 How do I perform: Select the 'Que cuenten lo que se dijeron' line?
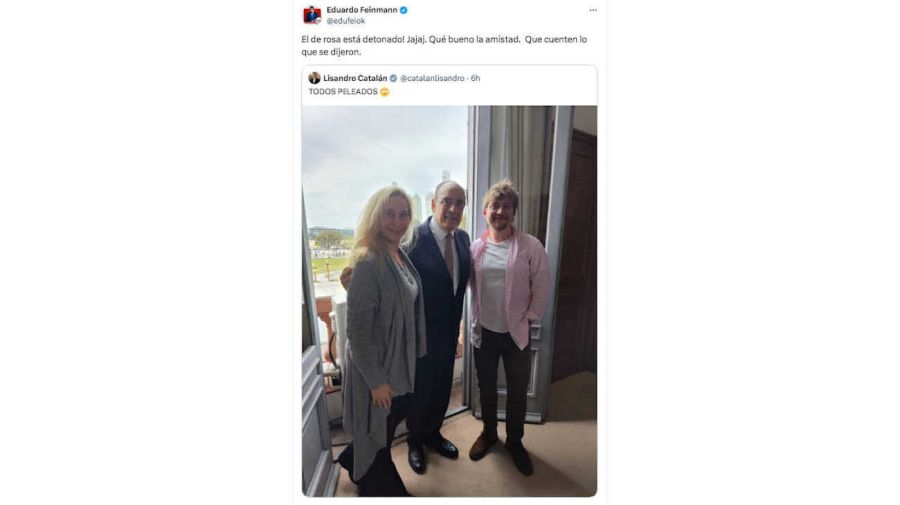444,46
